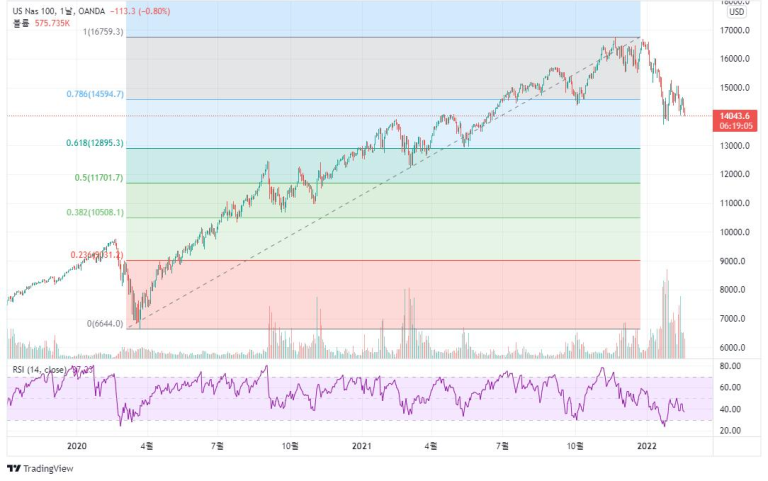Click the 2021 label on time axis
The image size is (768, 481).
(x=363, y=443)
